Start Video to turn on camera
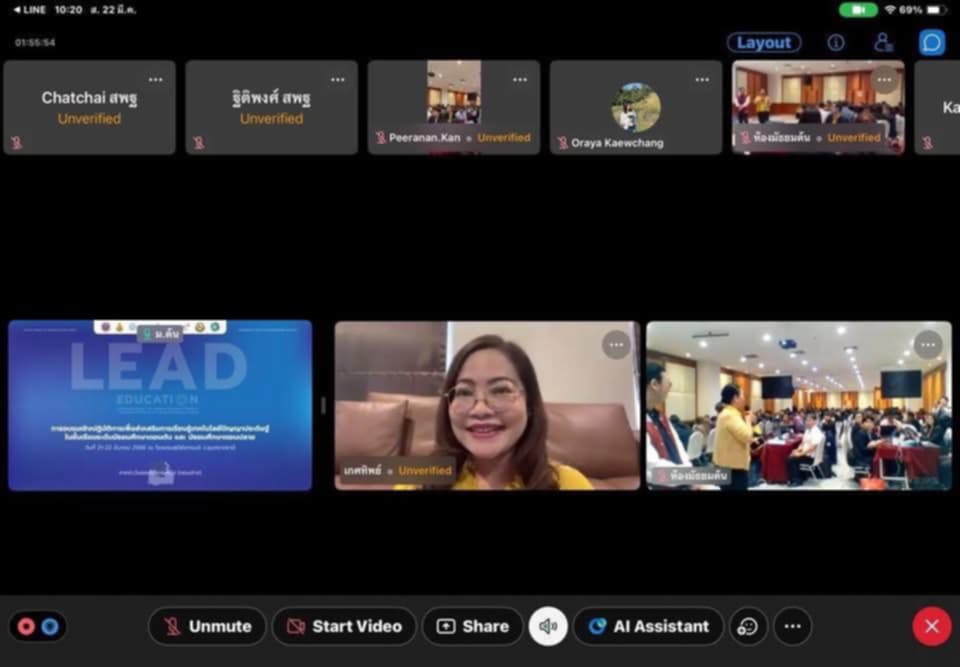This screenshot has height=667, width=960. tap(344, 626)
